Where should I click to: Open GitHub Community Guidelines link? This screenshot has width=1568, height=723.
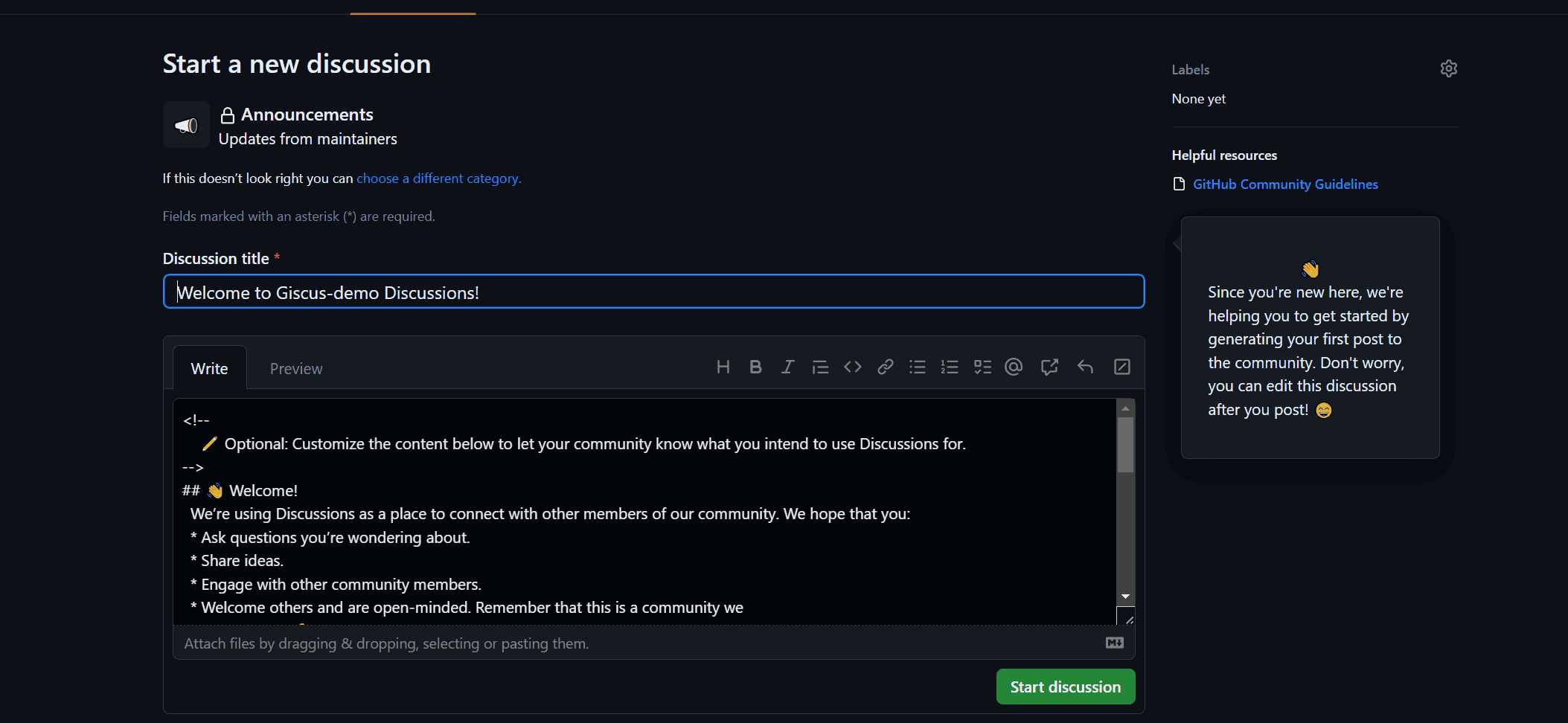point(1285,184)
